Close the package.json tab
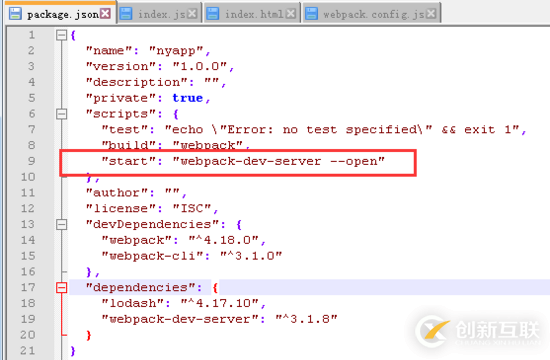550x360 pixels. (105, 14)
